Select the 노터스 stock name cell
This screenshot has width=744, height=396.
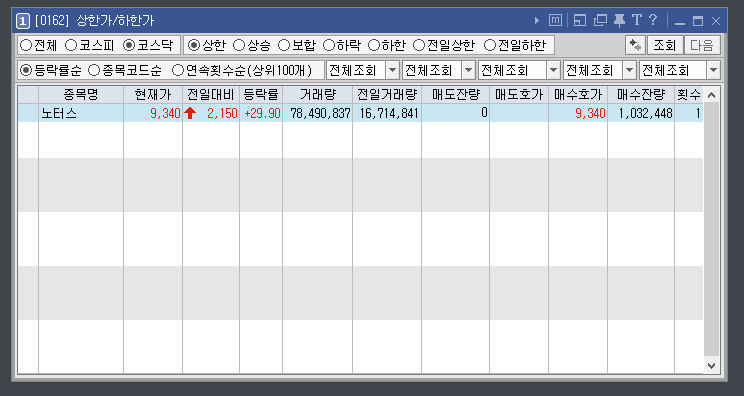(81, 113)
